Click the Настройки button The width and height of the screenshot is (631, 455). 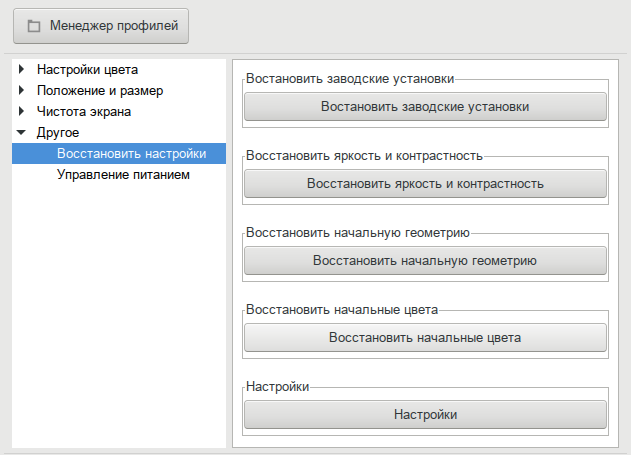click(x=425, y=414)
